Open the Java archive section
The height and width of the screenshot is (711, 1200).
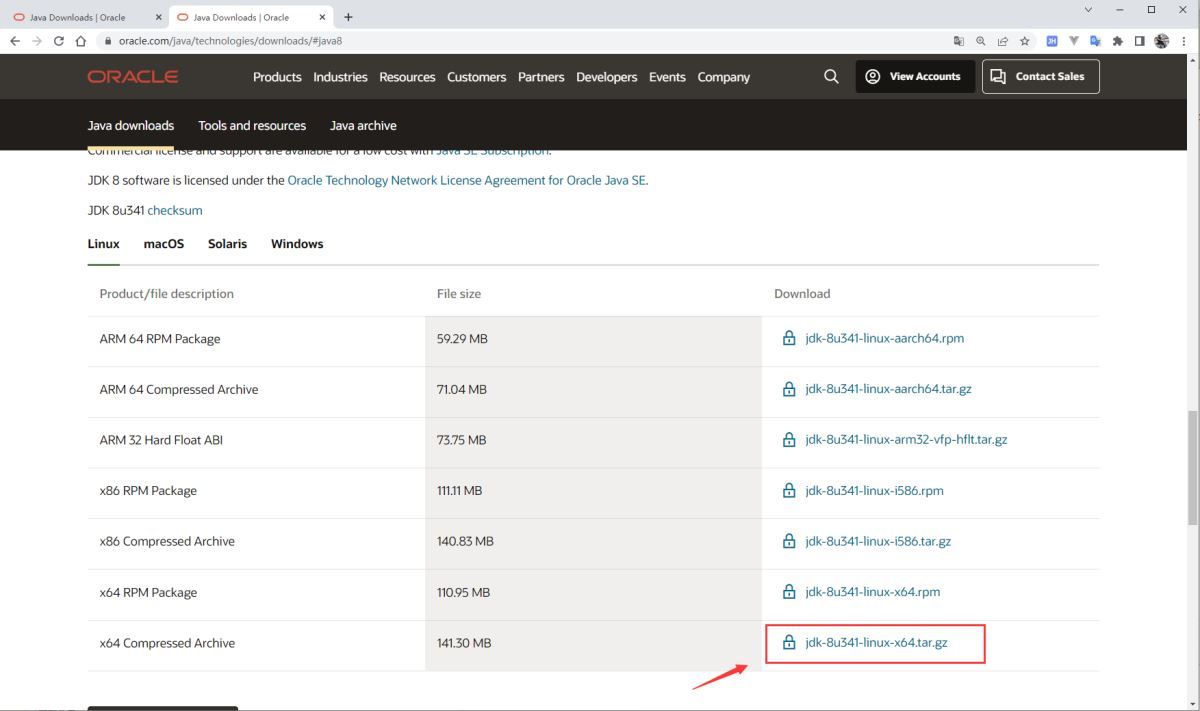click(363, 126)
